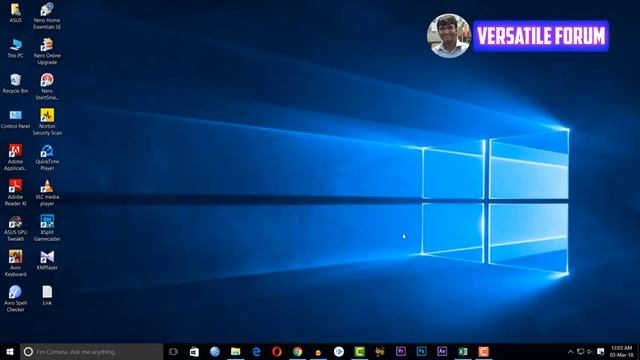The width and height of the screenshot is (640, 360).
Task: Select the Link file on desktop
Action: (x=47, y=296)
